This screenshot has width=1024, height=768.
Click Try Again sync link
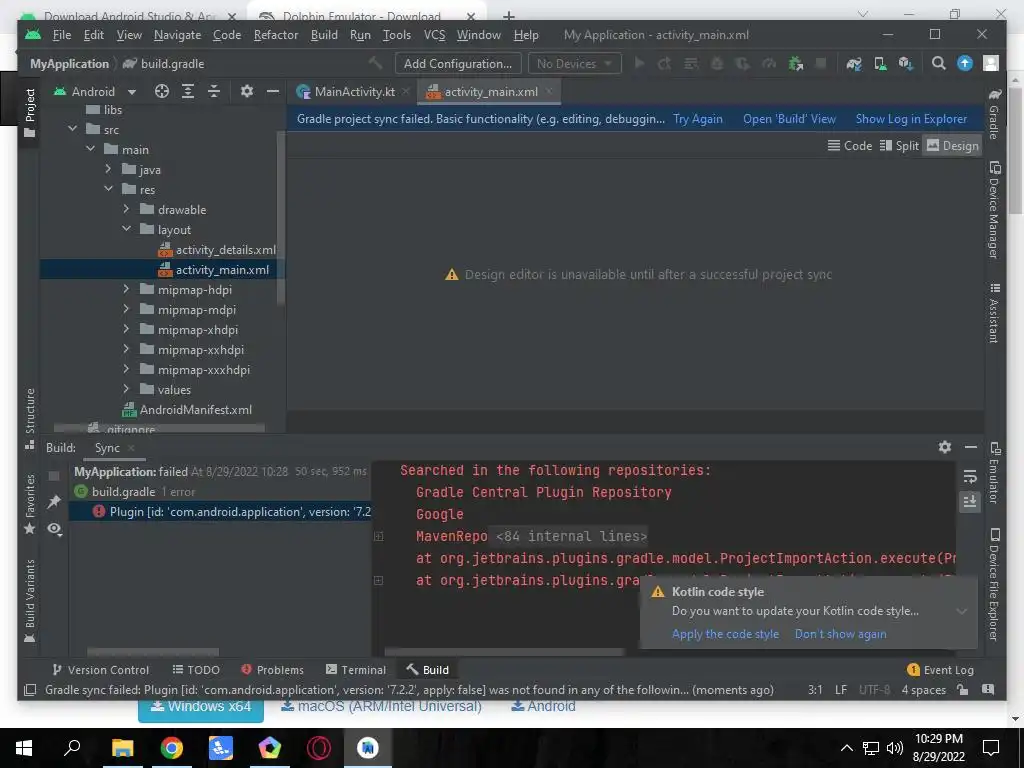697,119
